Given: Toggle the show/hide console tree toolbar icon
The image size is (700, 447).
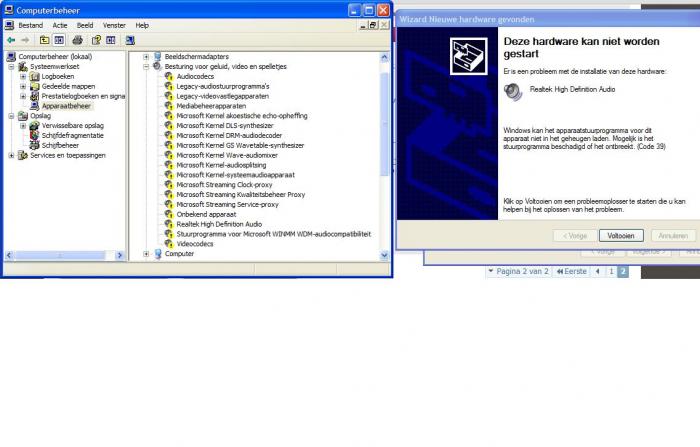Looking at the screenshot, I should (59, 40).
